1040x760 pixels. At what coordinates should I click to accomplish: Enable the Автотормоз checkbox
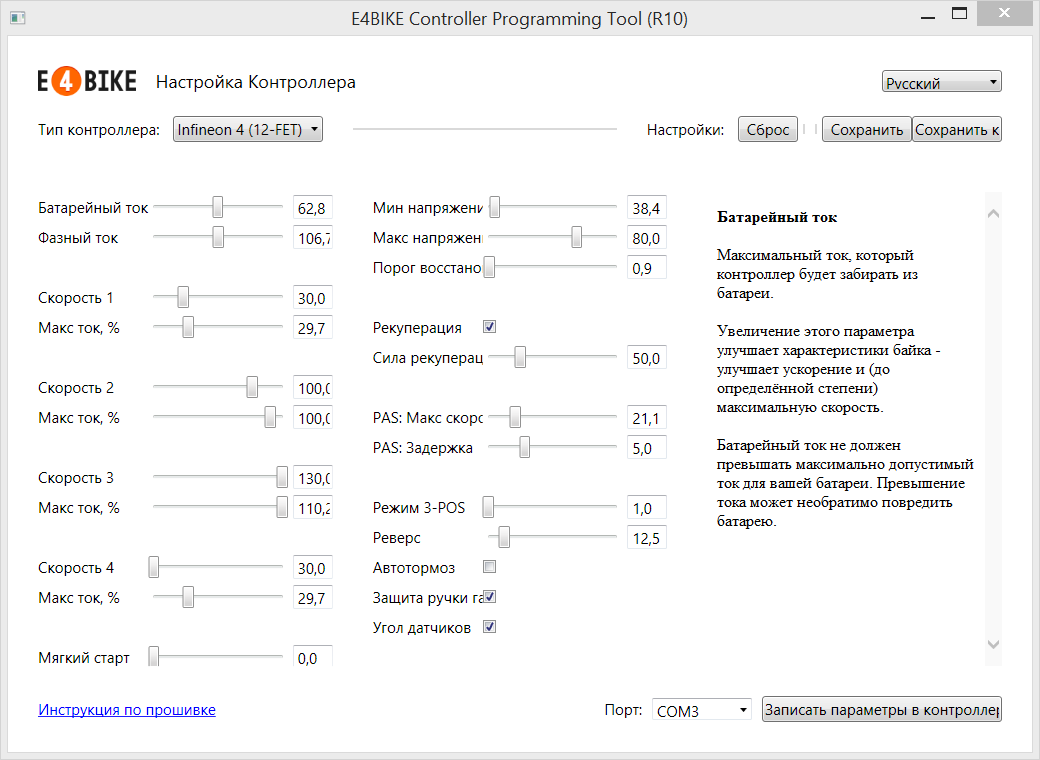coord(490,567)
